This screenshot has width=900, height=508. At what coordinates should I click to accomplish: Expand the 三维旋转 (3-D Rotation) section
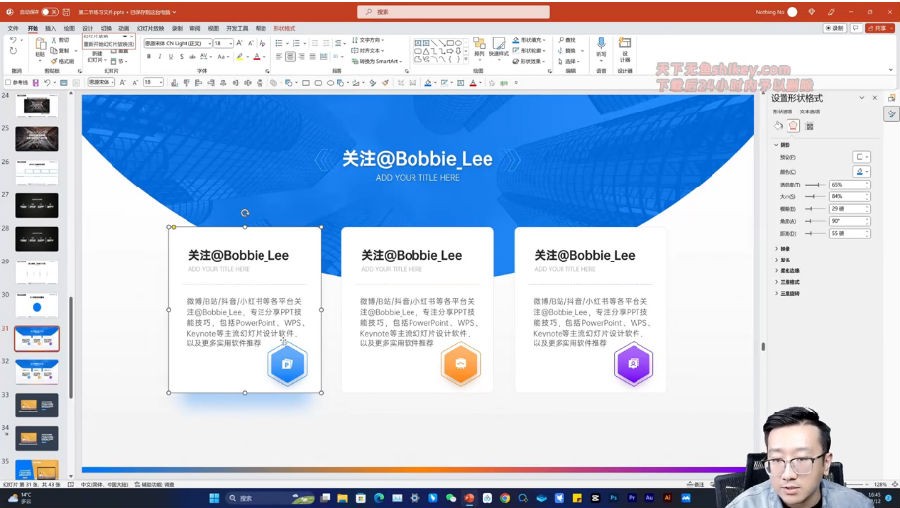(788, 293)
